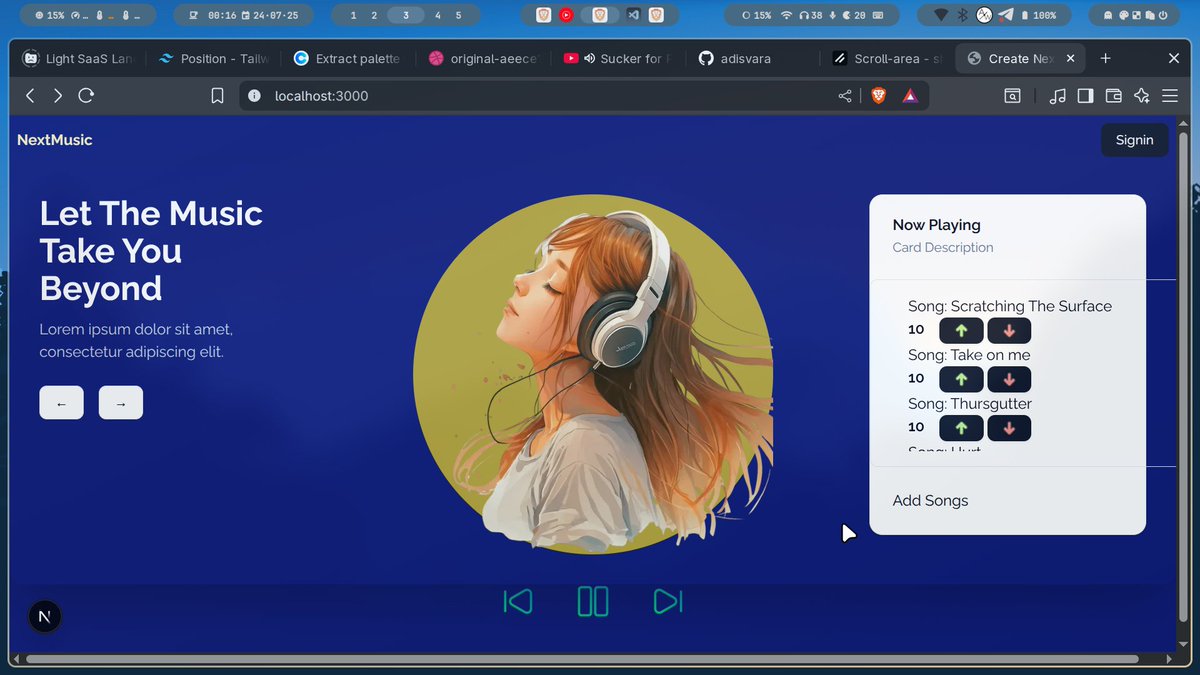The height and width of the screenshot is (675, 1200).
Task: Click the headphones volume 38 indicator
Action: coord(811,16)
